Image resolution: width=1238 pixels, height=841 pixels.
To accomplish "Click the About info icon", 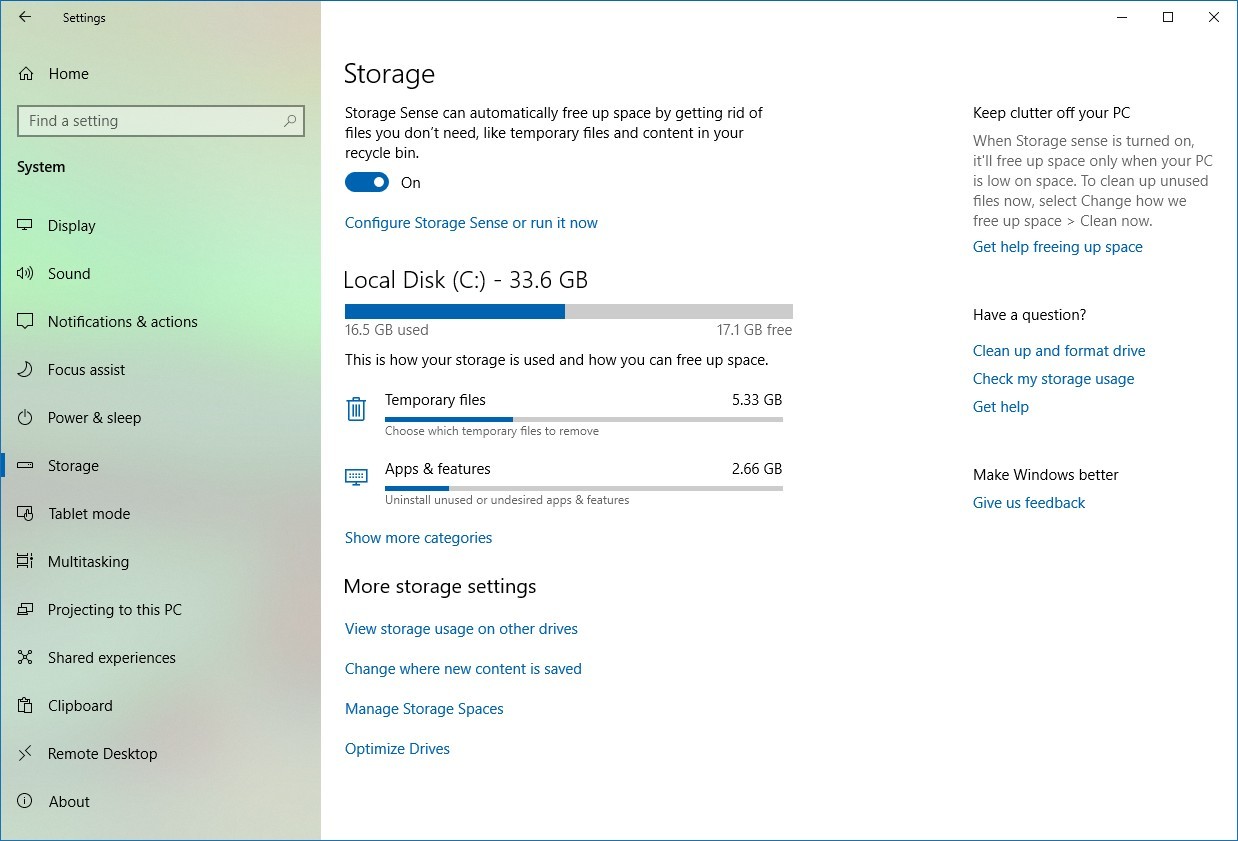I will point(25,802).
